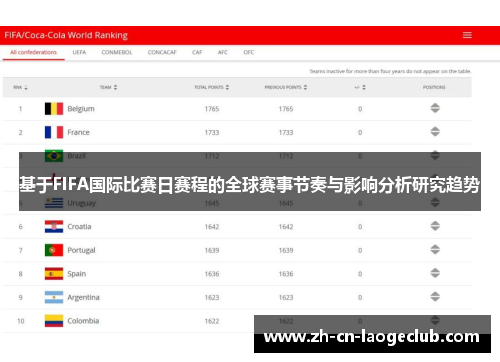The image size is (500, 362).
Task: Sort table by TEAM column arrows
Action: 115,87
